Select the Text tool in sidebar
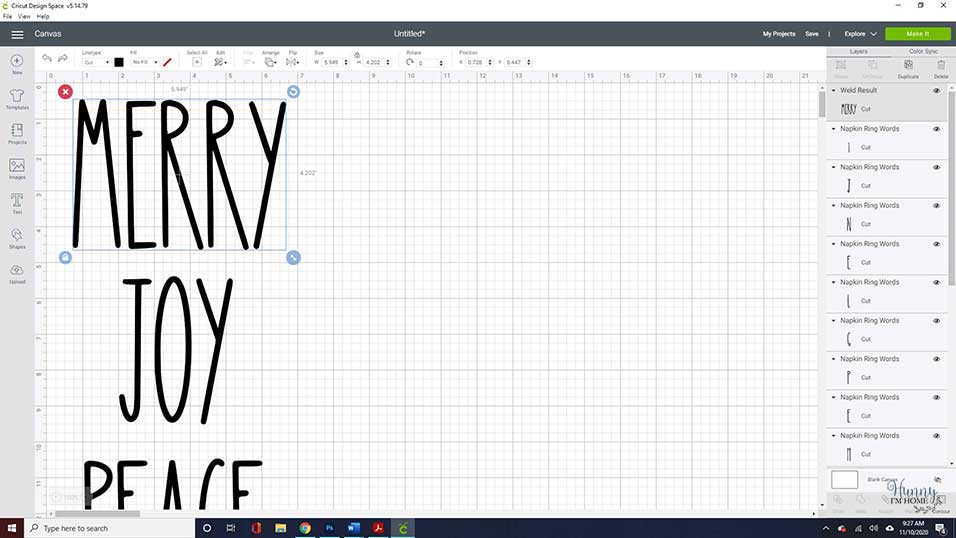This screenshot has width=956, height=538. click(17, 203)
